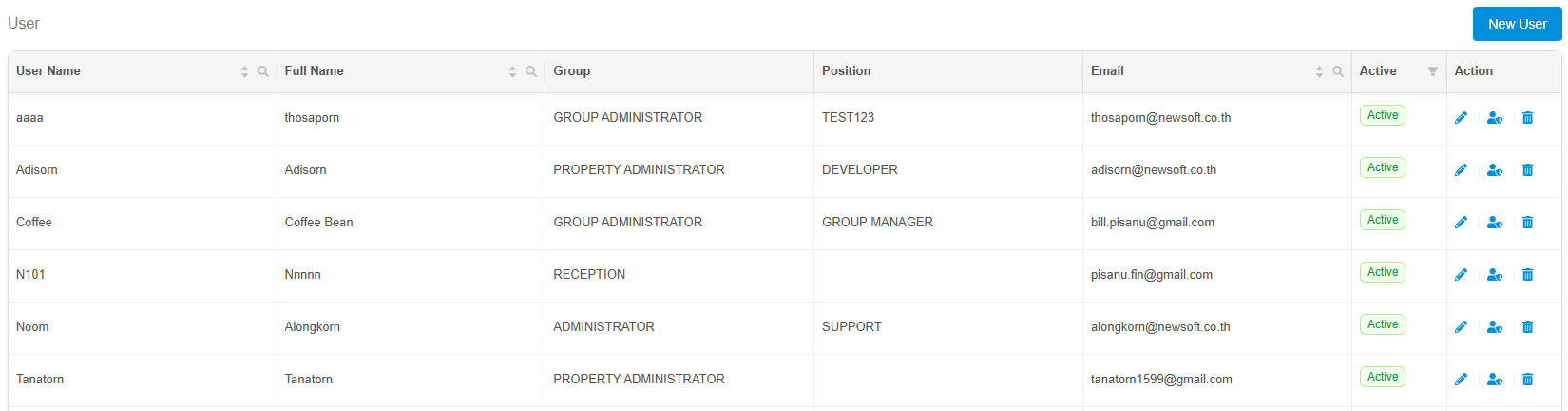1568x411 pixels.
Task: Edit the N101 user row
Action: (x=1461, y=275)
